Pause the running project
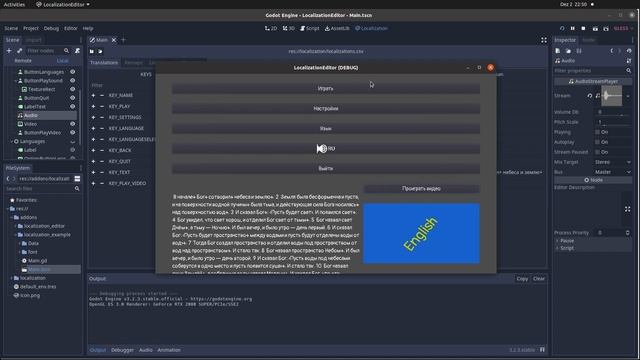The height and width of the screenshot is (360, 640). pyautogui.click(x=573, y=28)
